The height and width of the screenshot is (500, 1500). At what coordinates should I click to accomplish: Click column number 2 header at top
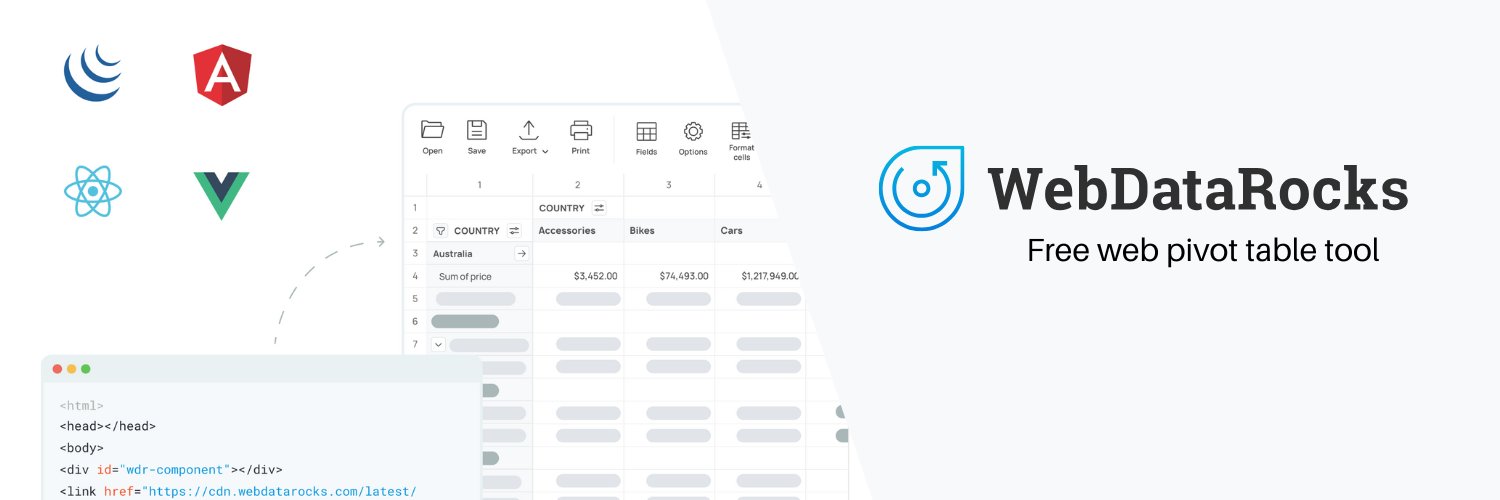(578, 185)
